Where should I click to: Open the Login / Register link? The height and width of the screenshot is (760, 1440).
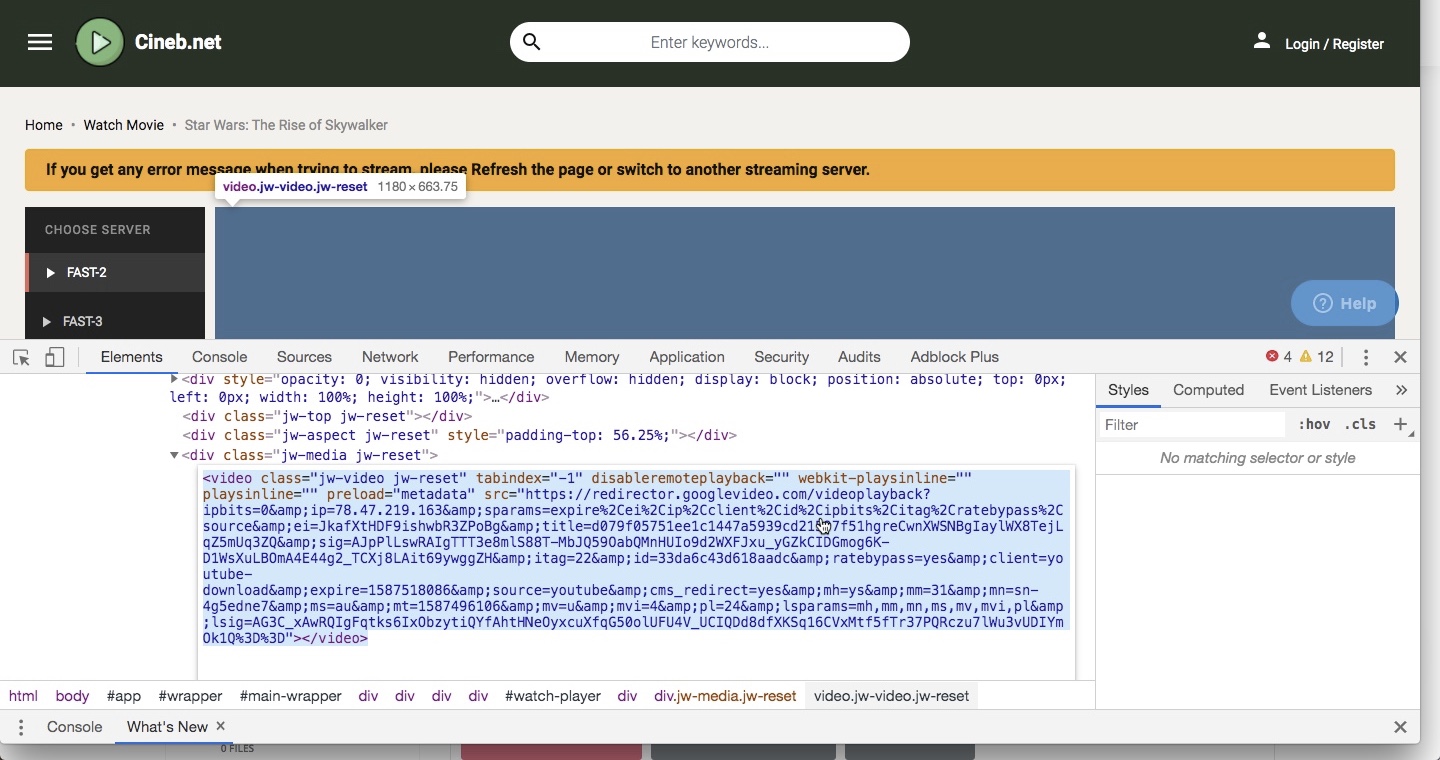pyautogui.click(x=1334, y=44)
